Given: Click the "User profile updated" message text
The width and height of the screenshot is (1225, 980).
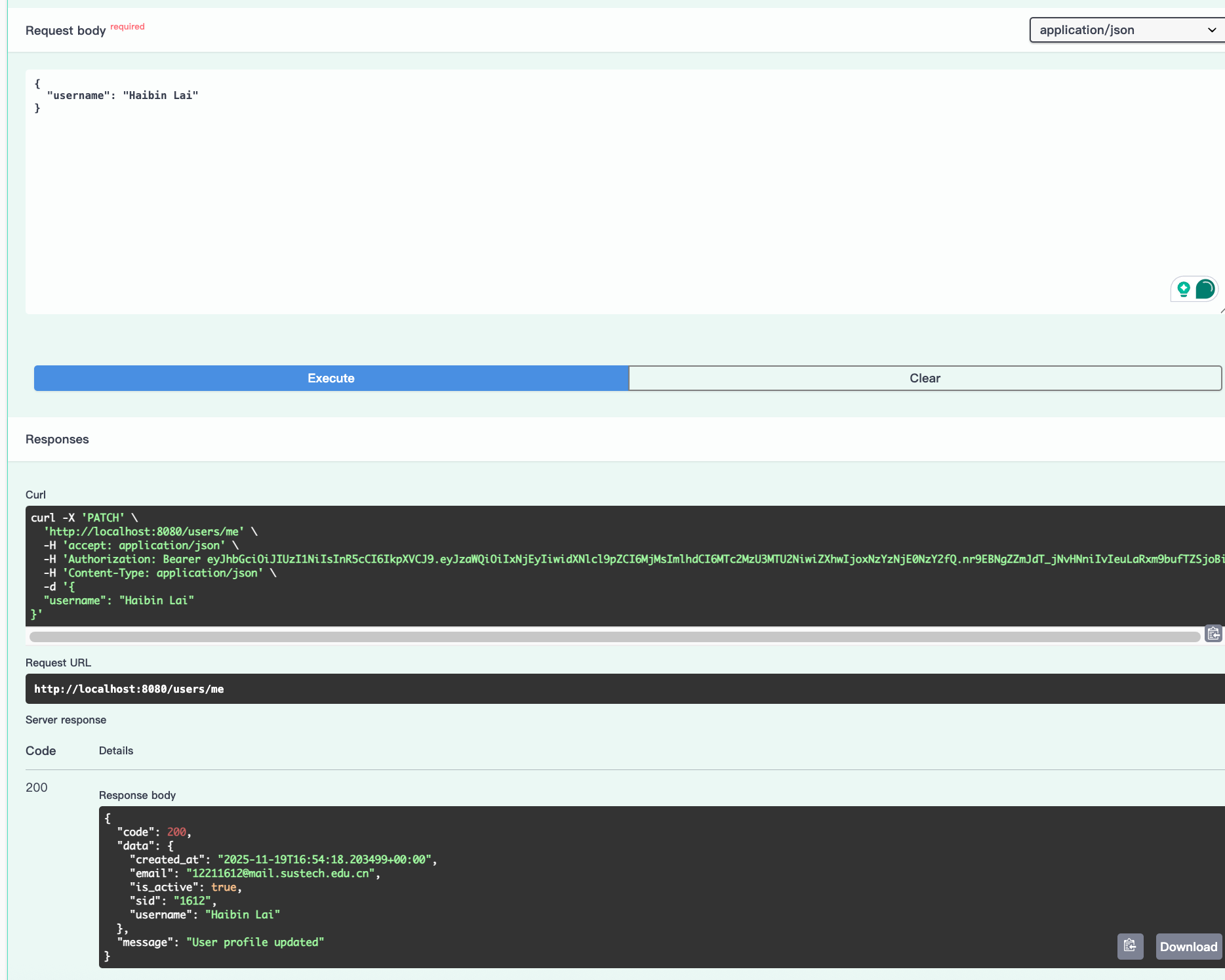Looking at the screenshot, I should (255, 943).
